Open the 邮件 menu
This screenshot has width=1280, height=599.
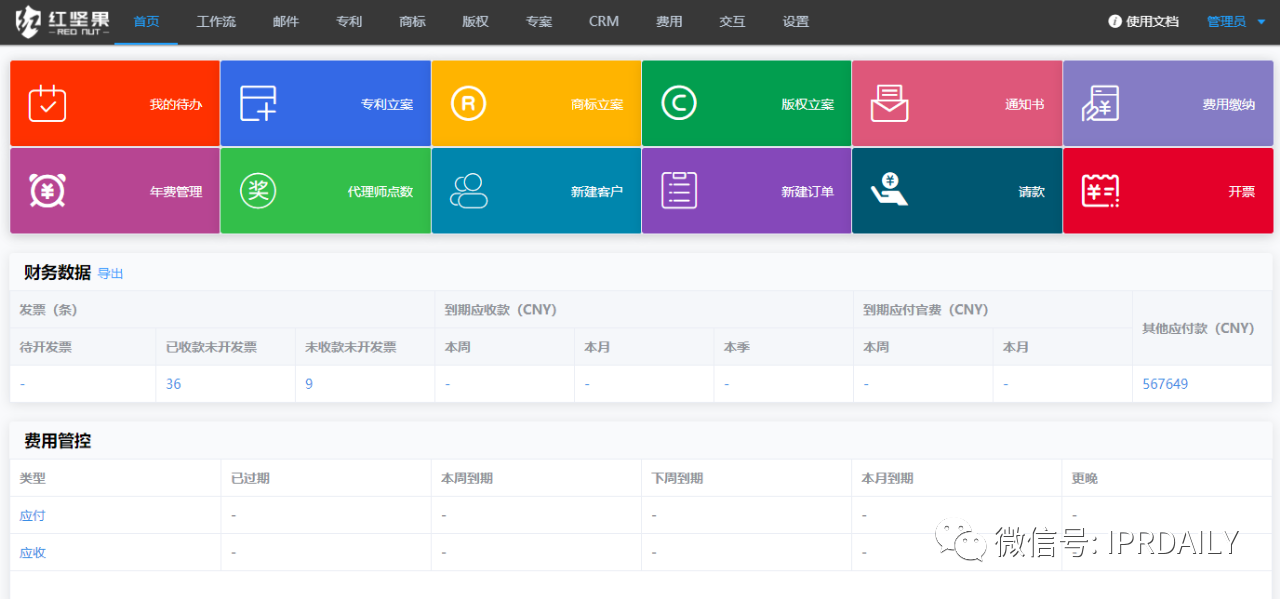tap(286, 21)
